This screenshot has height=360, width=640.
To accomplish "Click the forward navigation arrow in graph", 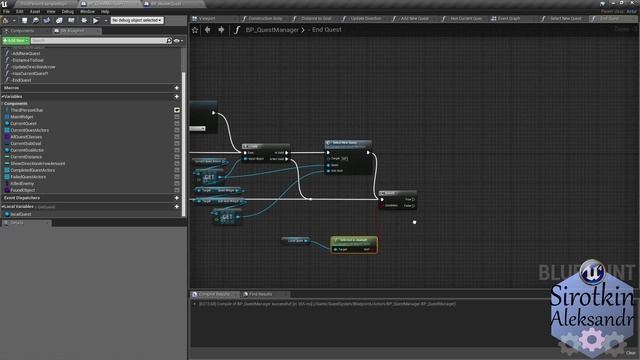I will (221, 30).
